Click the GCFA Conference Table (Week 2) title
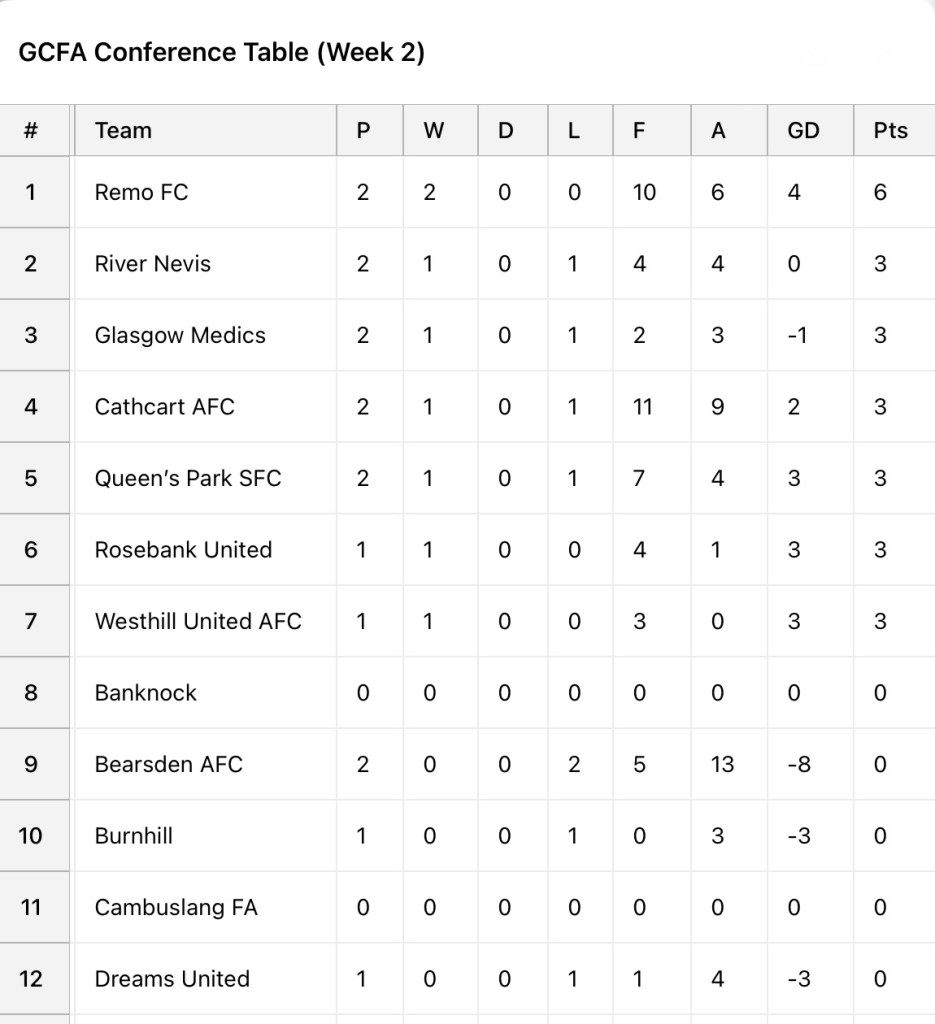The image size is (935, 1024). pyautogui.click(x=222, y=52)
